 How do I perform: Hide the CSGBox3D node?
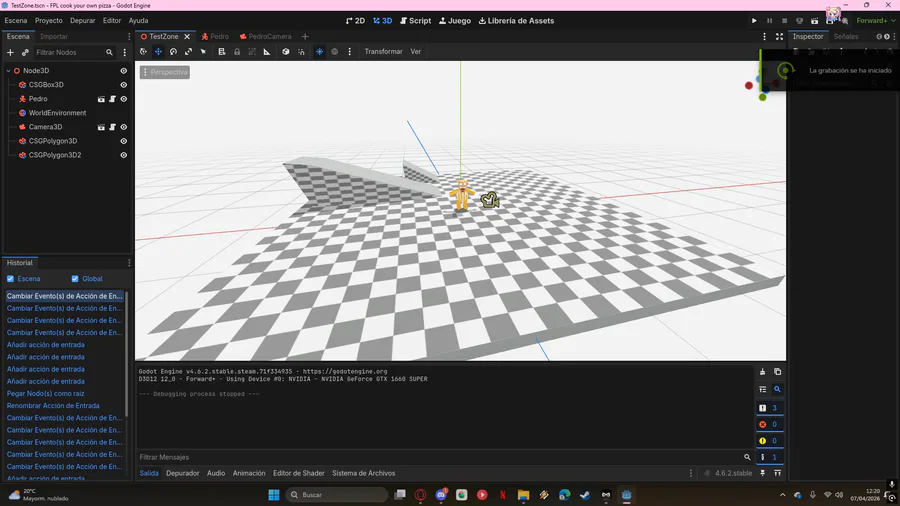click(x=123, y=84)
